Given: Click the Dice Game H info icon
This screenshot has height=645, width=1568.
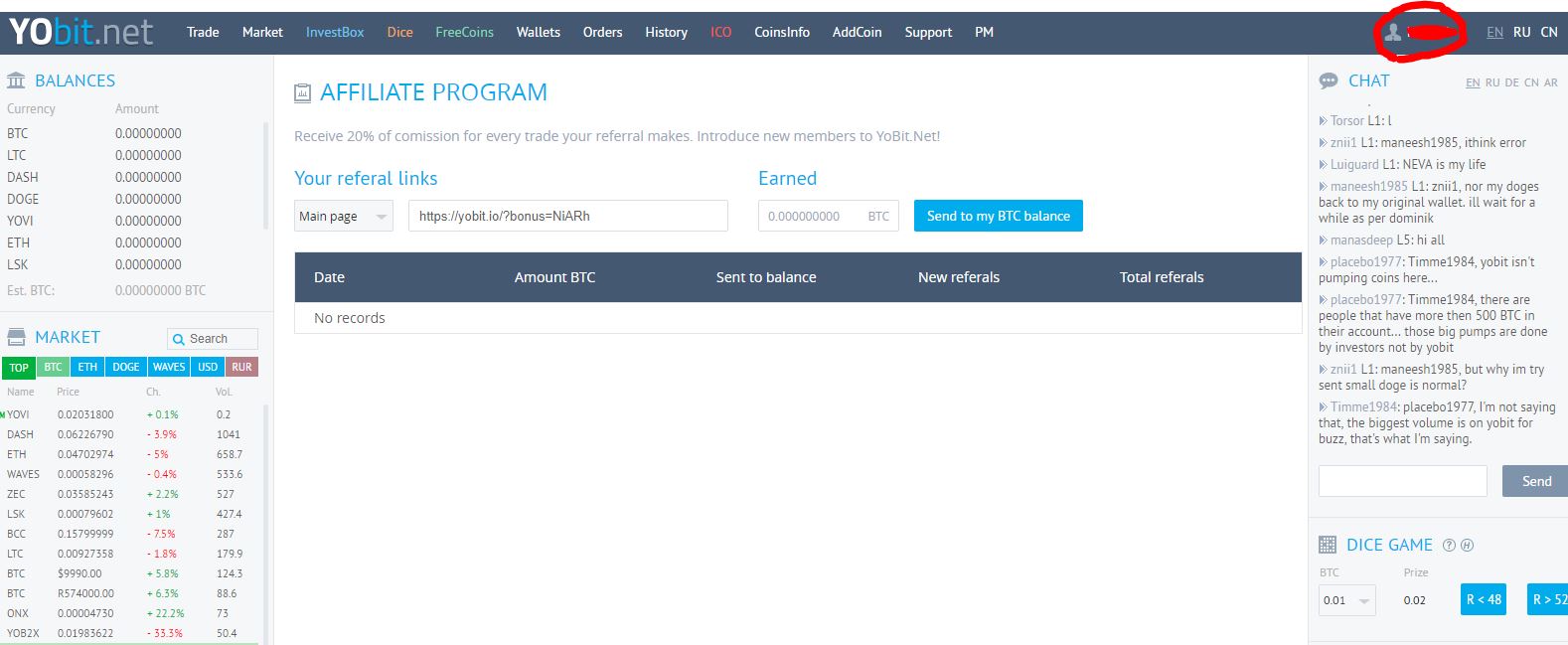Looking at the screenshot, I should click(1467, 545).
